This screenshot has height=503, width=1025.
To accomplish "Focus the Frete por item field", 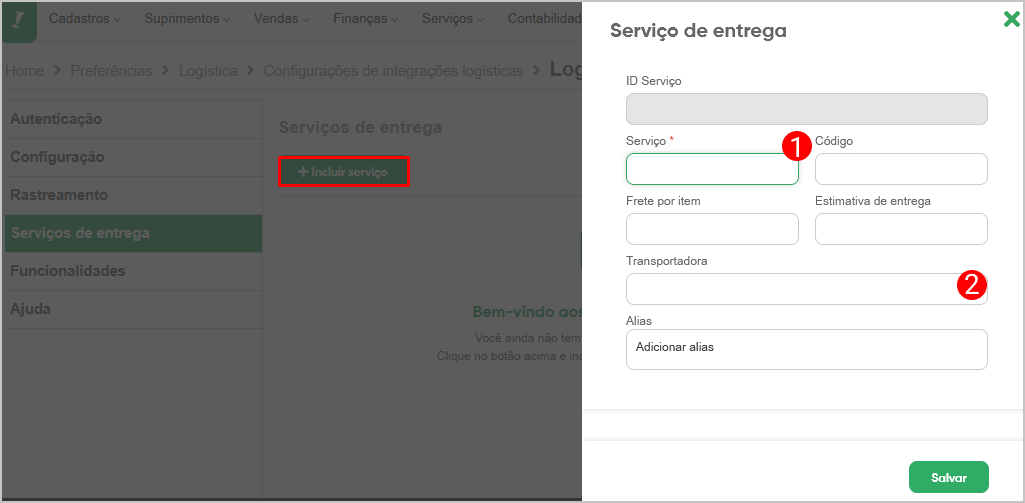I will [x=712, y=229].
